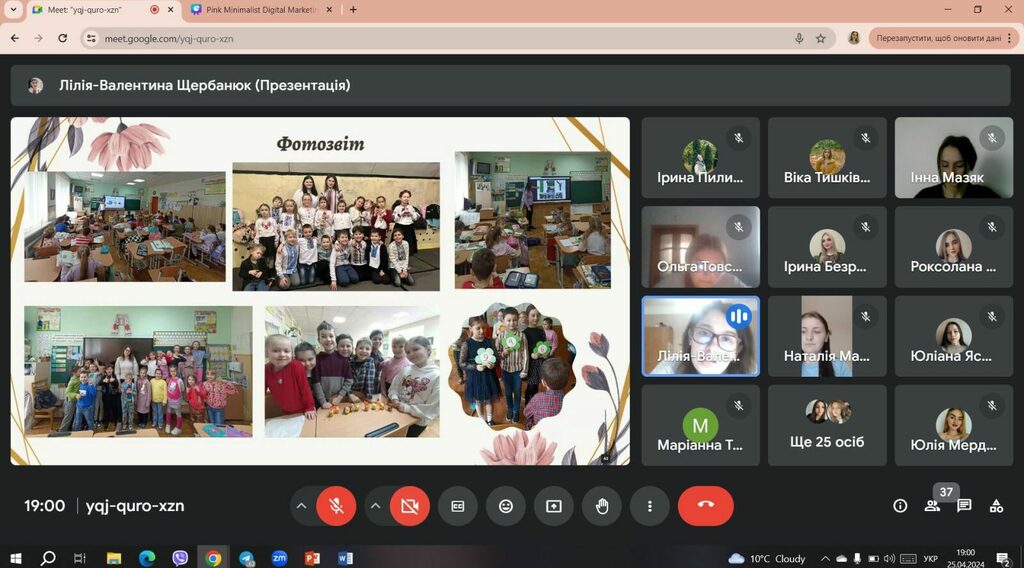Open Windows taskbar search
This screenshot has height=568, width=1024.
coord(48,558)
